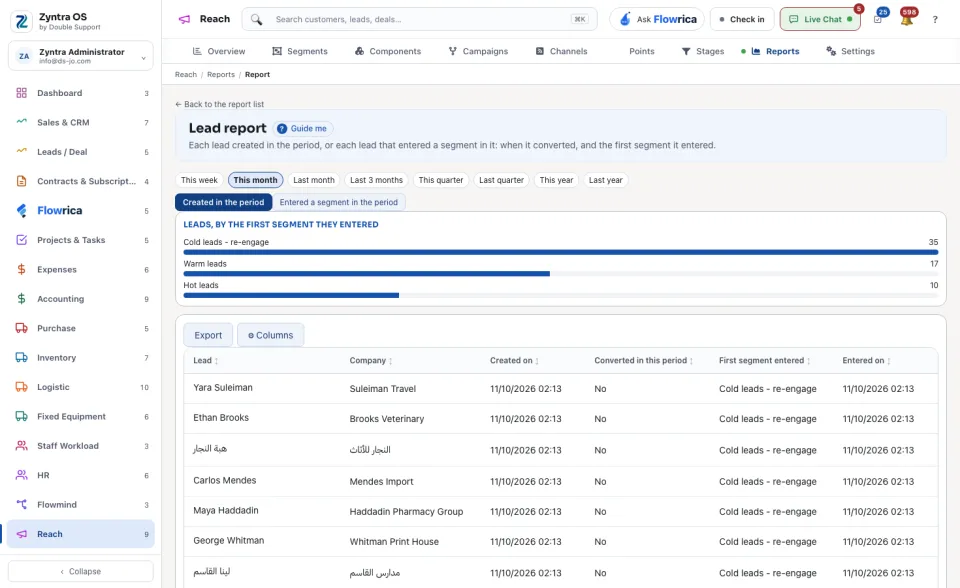Image resolution: width=960 pixels, height=588 pixels.
Task: Open the Projects & Tasks checkbox icon
Action: [21, 240]
